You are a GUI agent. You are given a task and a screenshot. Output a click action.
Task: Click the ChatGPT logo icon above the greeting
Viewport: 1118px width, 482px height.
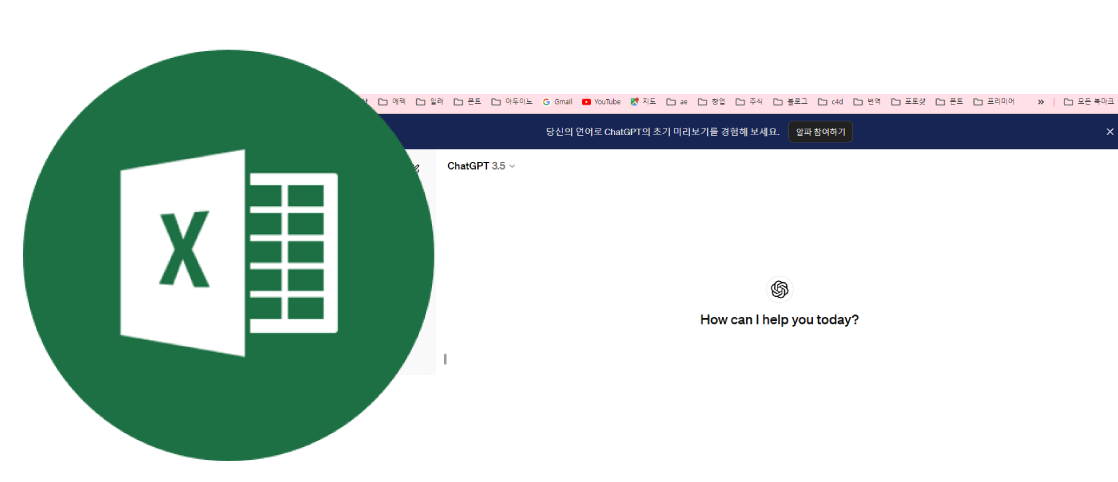point(779,289)
